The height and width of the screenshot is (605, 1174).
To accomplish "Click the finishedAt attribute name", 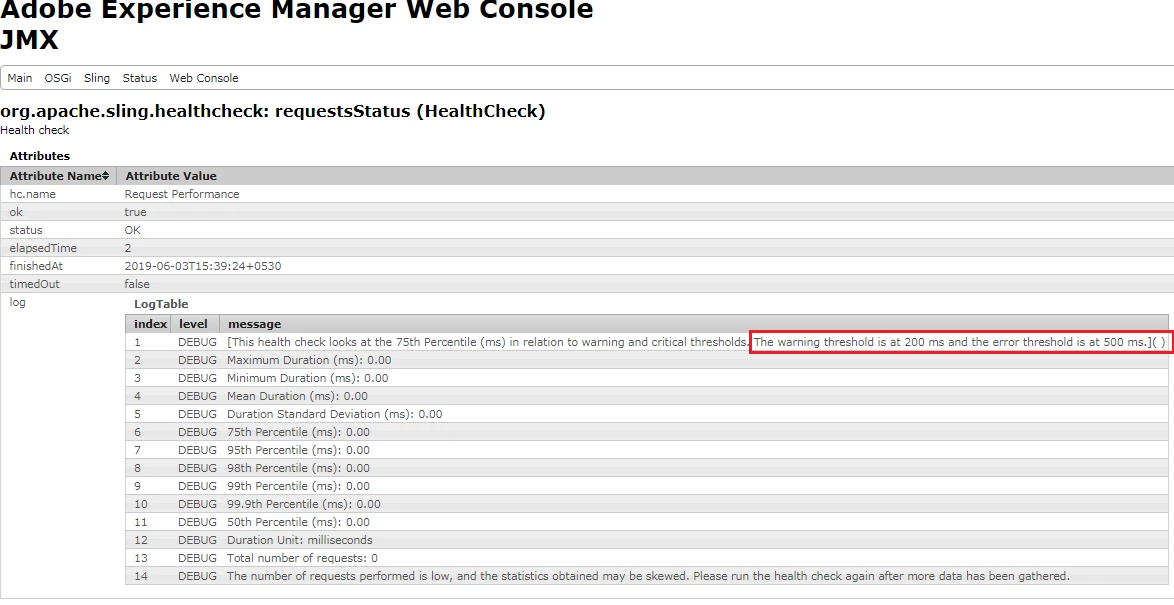I will (x=36, y=266).
